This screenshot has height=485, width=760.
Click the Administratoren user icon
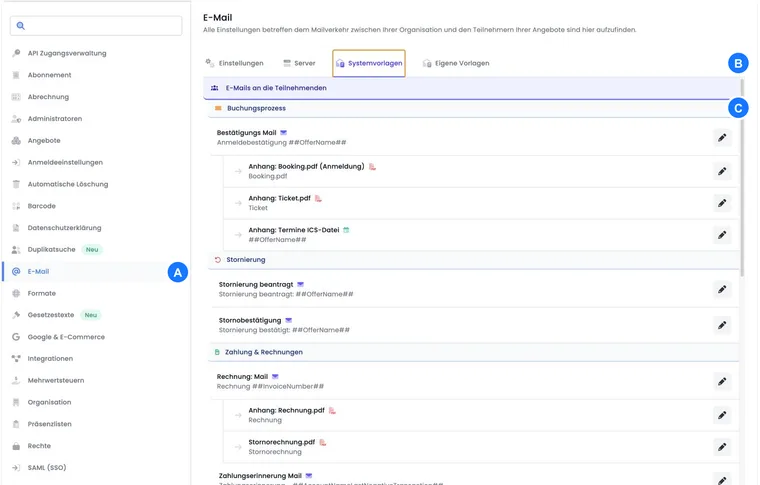(16, 119)
